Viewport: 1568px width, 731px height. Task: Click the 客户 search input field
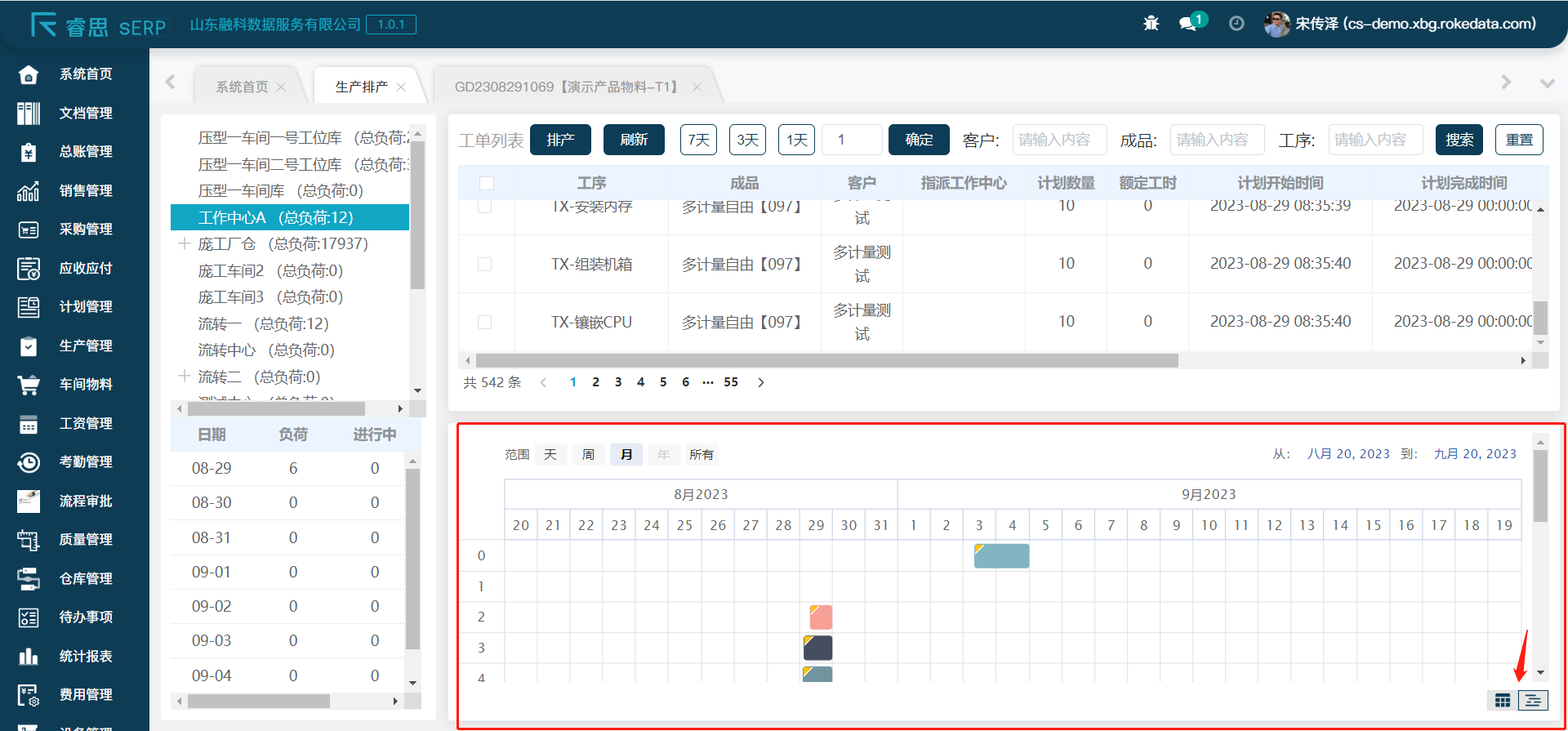1059,140
